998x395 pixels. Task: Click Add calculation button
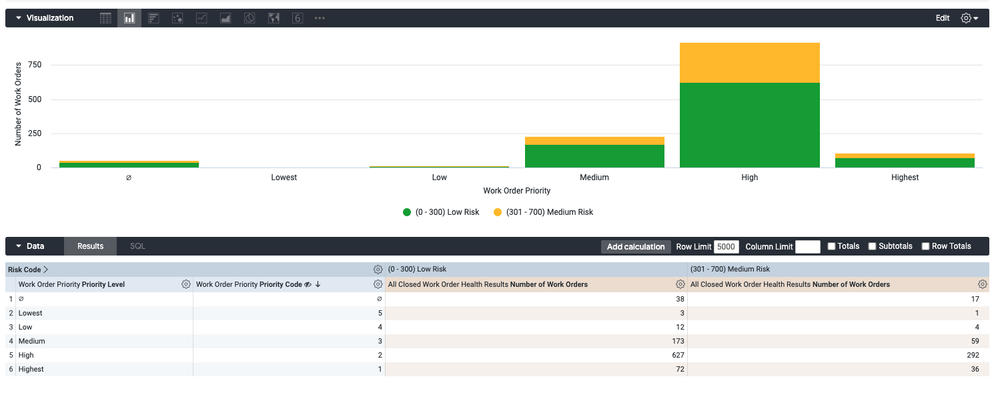(636, 247)
